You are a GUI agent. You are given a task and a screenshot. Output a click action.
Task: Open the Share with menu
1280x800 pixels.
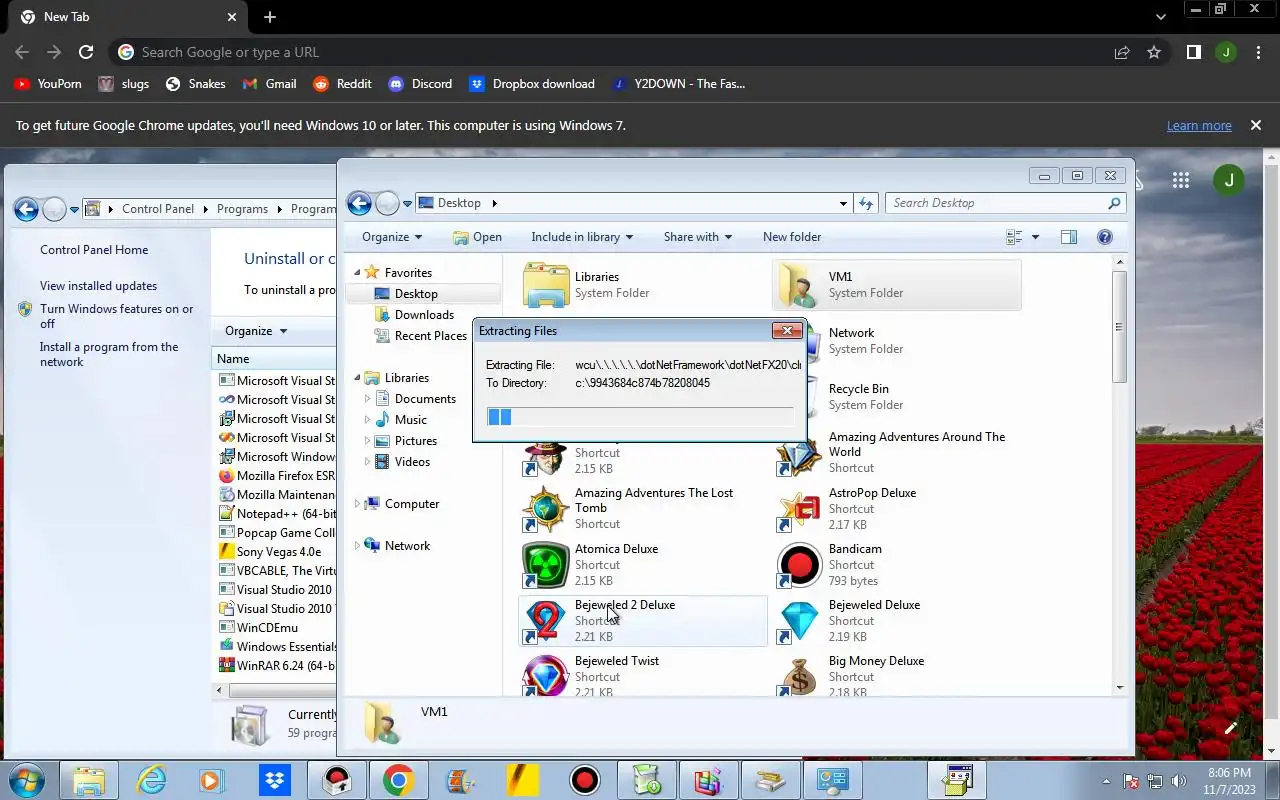point(698,237)
